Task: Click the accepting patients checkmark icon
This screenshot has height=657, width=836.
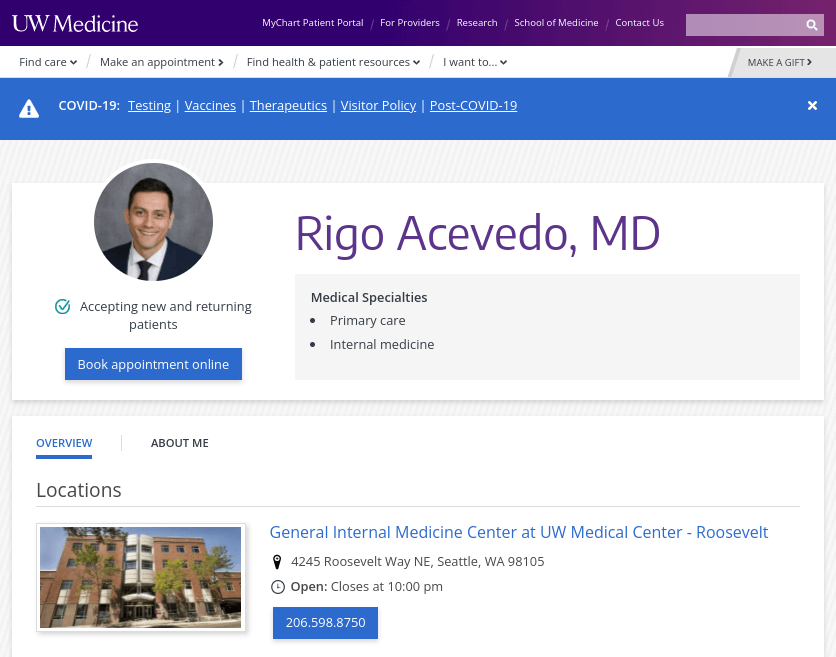Action: click(x=63, y=307)
